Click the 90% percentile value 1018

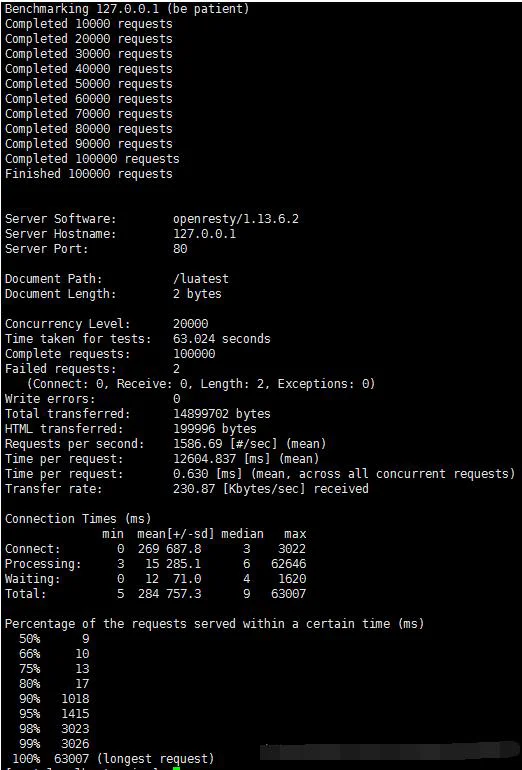tap(75, 699)
